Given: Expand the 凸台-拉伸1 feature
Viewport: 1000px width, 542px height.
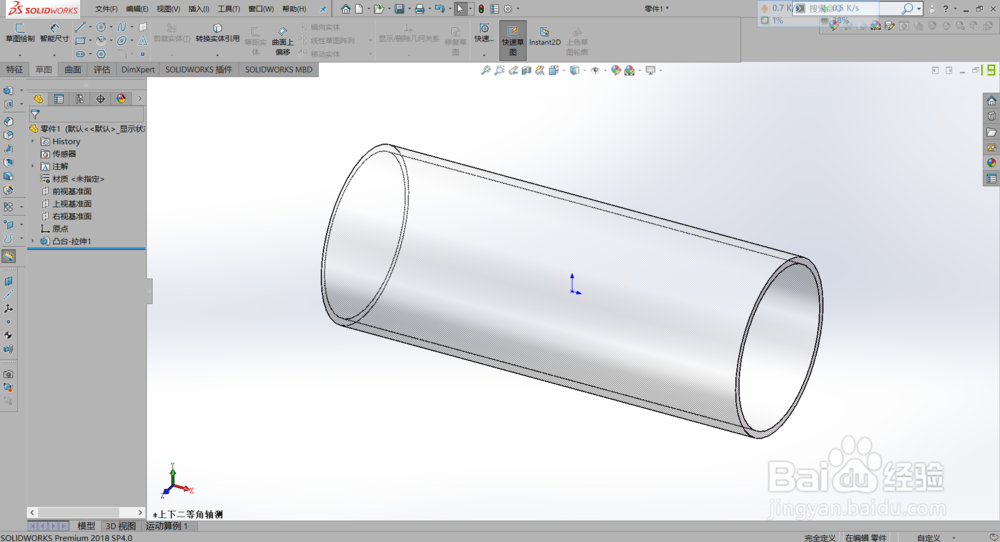Looking at the screenshot, I should (33, 241).
